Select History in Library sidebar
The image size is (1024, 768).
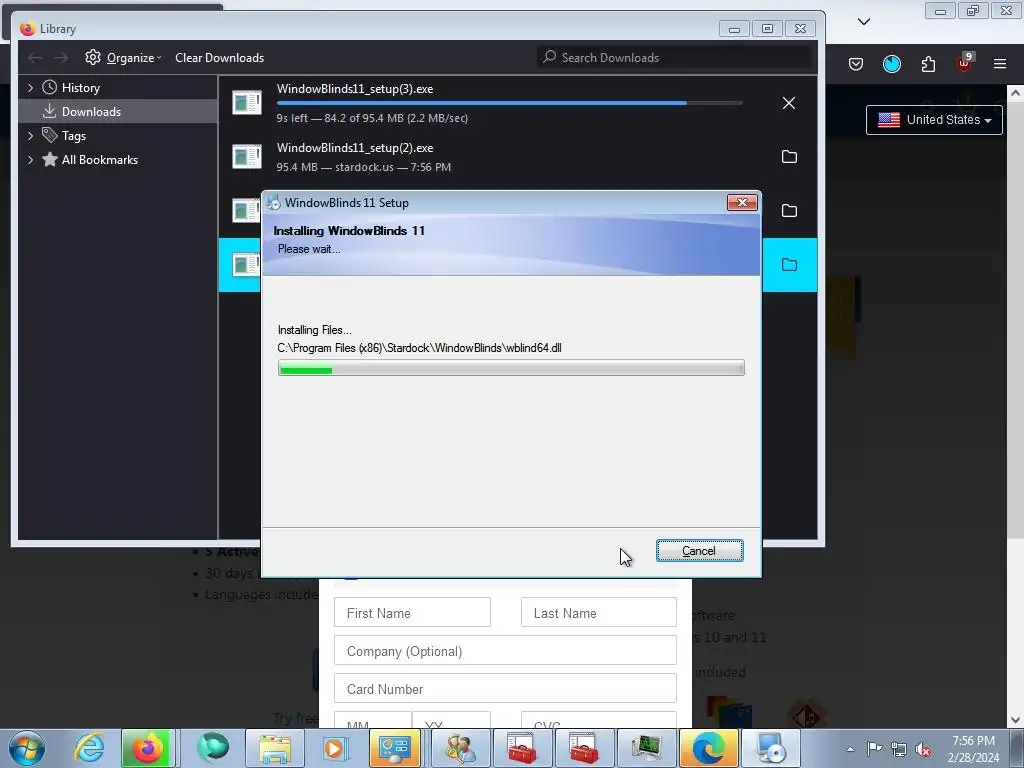80,88
